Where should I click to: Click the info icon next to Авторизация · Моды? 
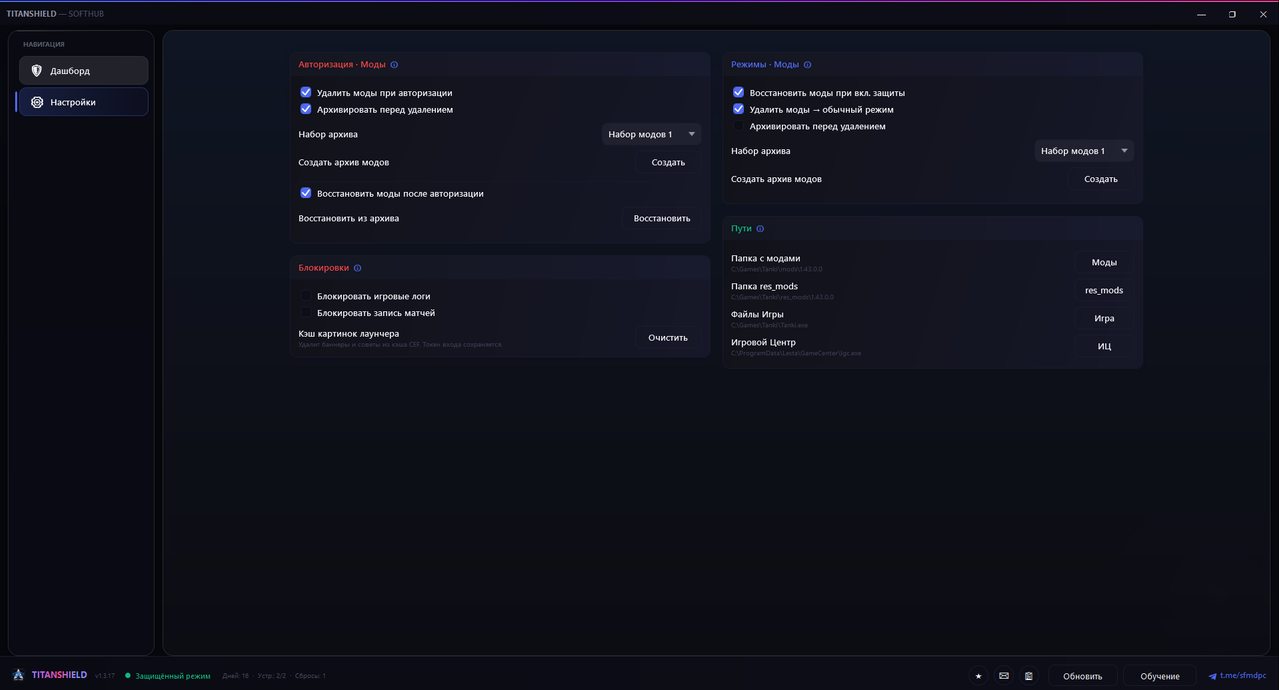point(394,65)
